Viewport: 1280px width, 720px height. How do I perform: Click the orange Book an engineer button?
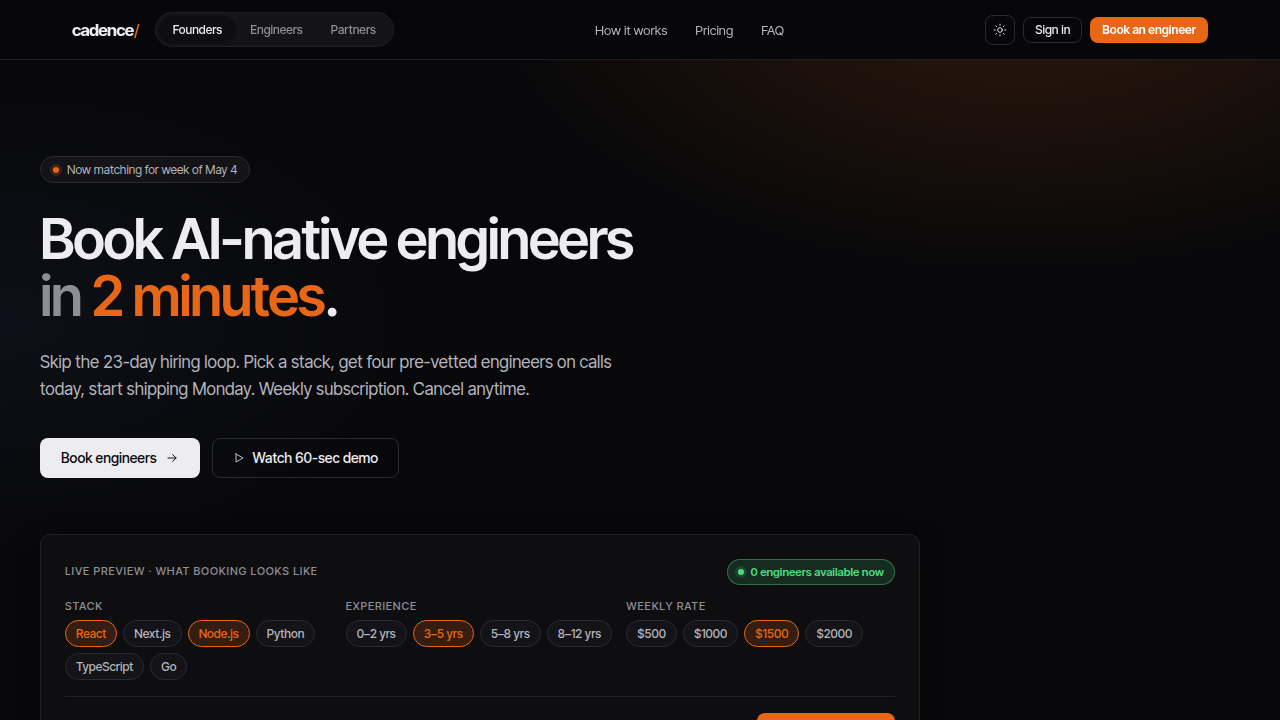[x=1149, y=30]
